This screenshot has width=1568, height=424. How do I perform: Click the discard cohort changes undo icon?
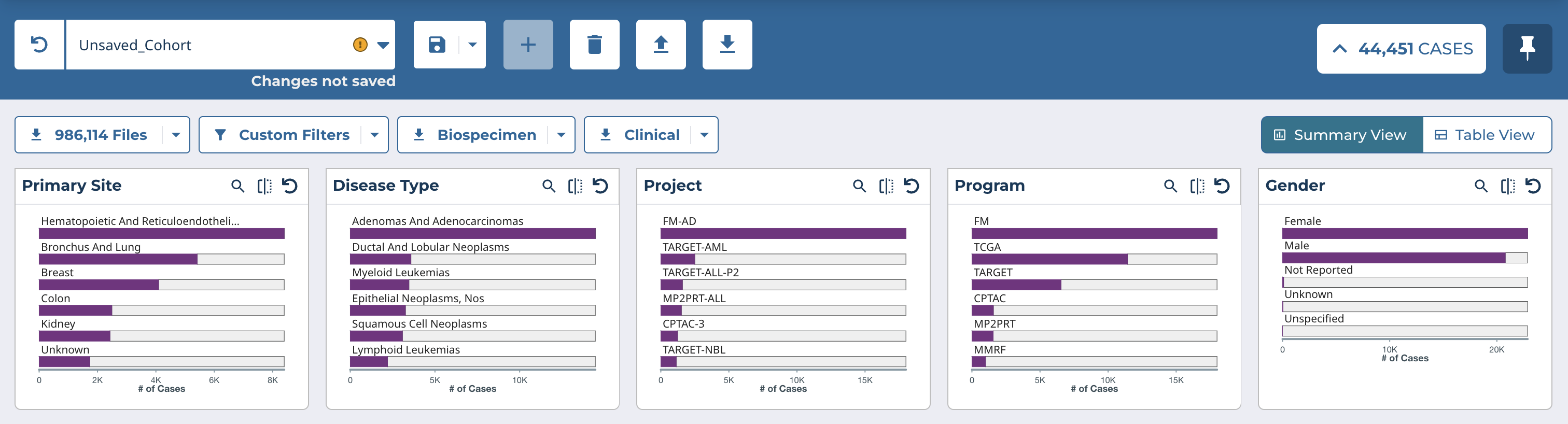[x=39, y=45]
